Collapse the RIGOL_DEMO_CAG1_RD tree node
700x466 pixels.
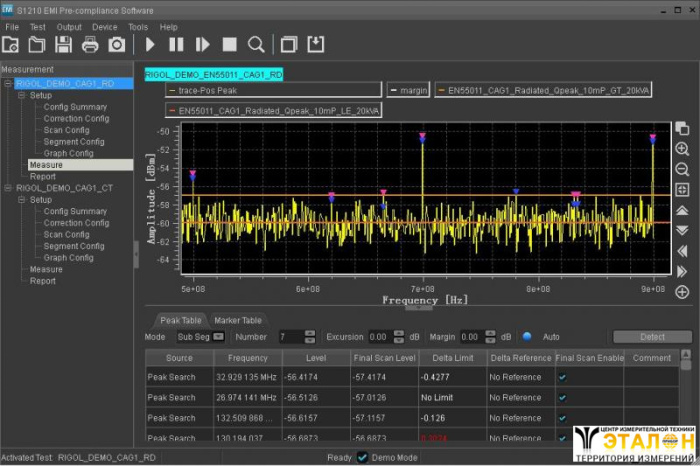[8, 83]
